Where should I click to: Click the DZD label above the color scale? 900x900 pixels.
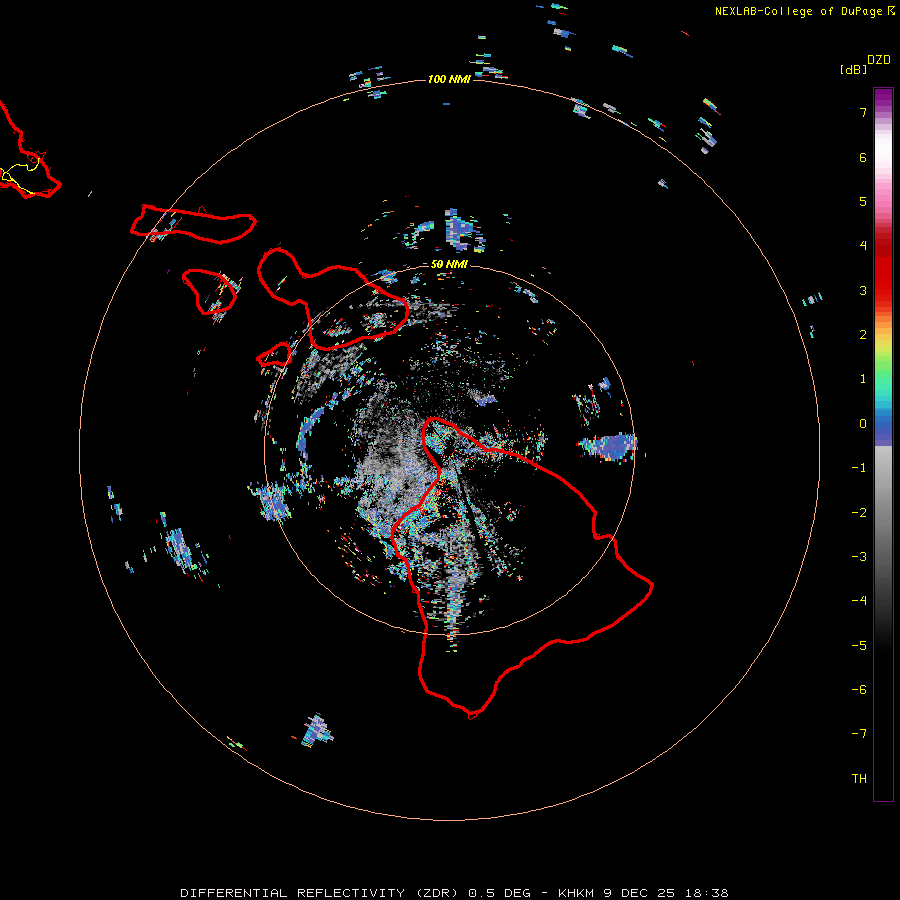879,60
